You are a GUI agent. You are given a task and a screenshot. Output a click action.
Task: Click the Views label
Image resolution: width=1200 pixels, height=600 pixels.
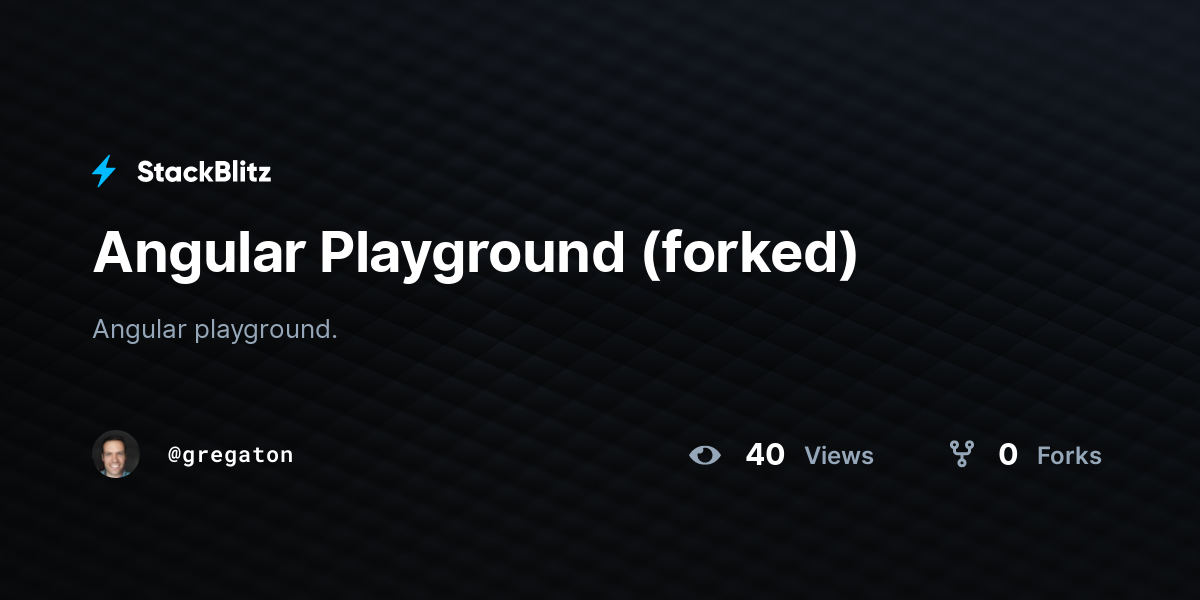839,456
